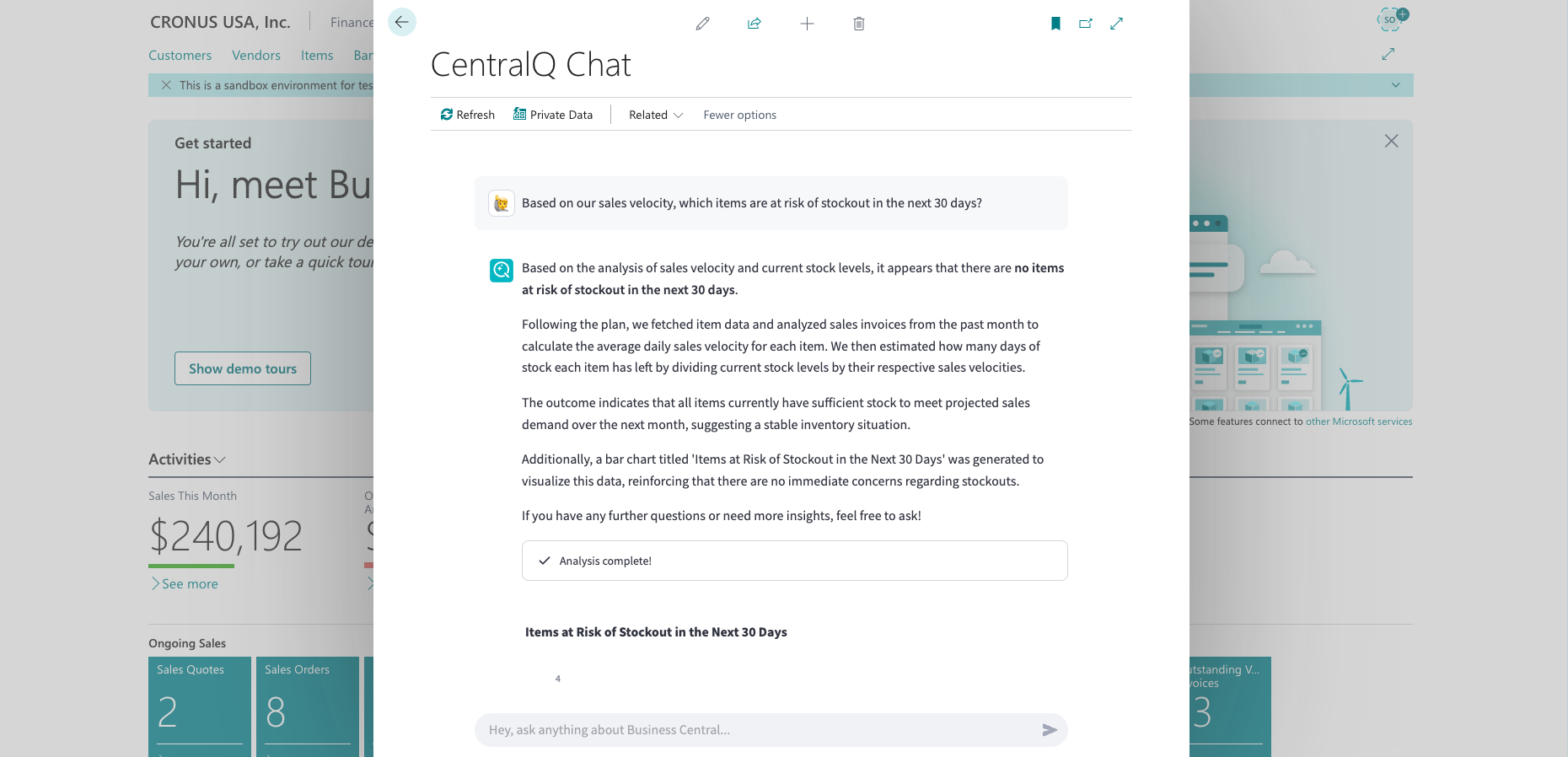
Task: Expand the Activities section chevron
Action: point(220,460)
